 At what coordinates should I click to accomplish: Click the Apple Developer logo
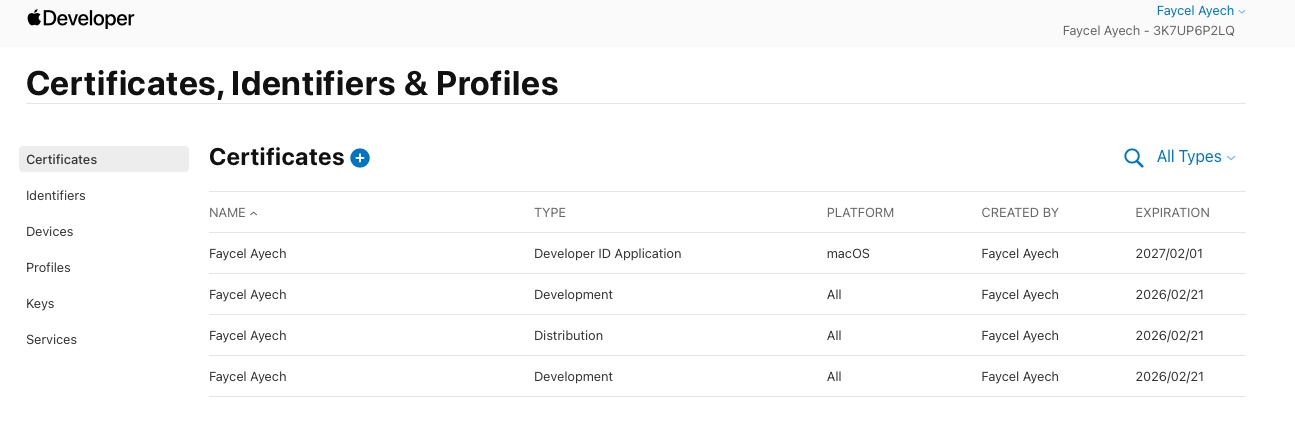pyautogui.click(x=80, y=19)
